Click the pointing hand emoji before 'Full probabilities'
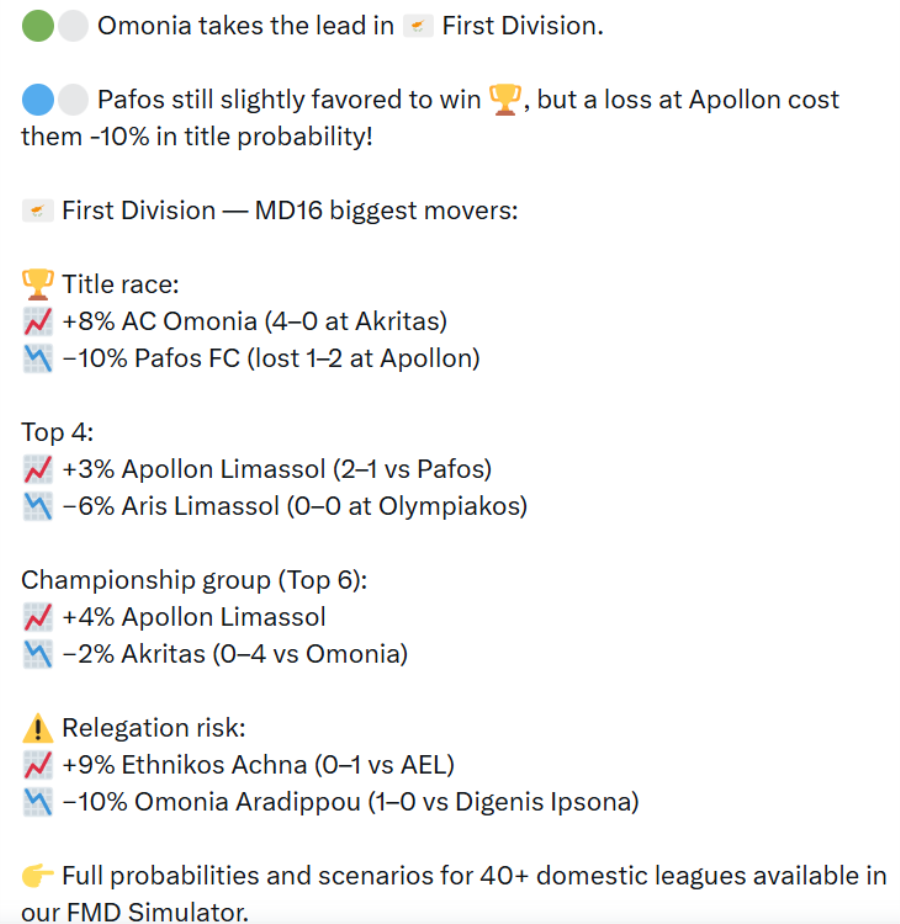This screenshot has height=924, width=900. click(x=37, y=876)
